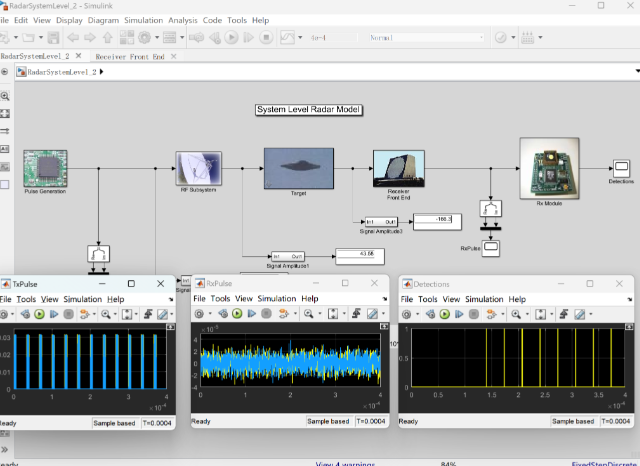This screenshot has height=466, width=640.
Task: Click the Target UFO block
Action: (x=298, y=167)
